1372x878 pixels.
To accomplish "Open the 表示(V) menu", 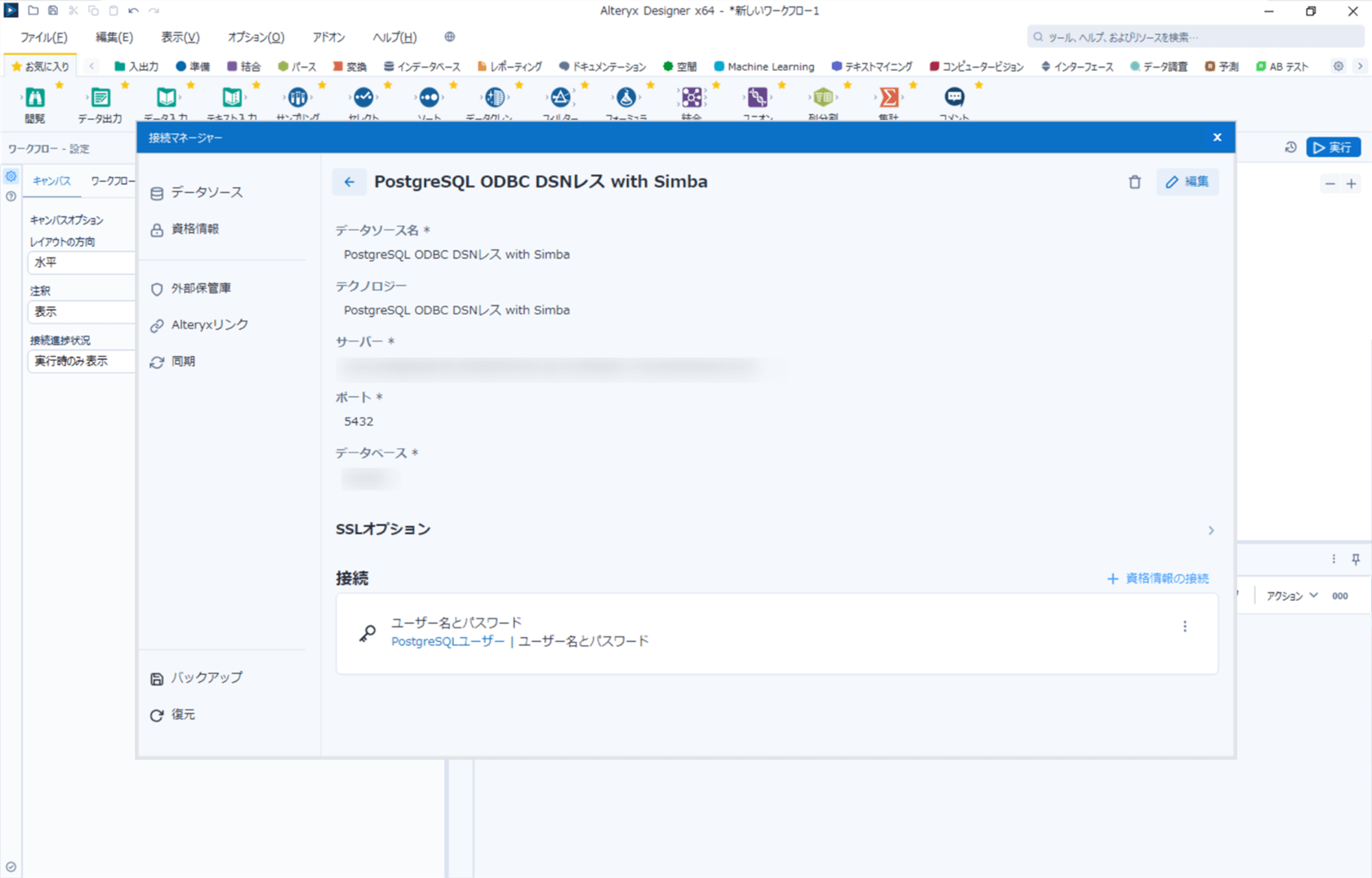I will [x=180, y=37].
